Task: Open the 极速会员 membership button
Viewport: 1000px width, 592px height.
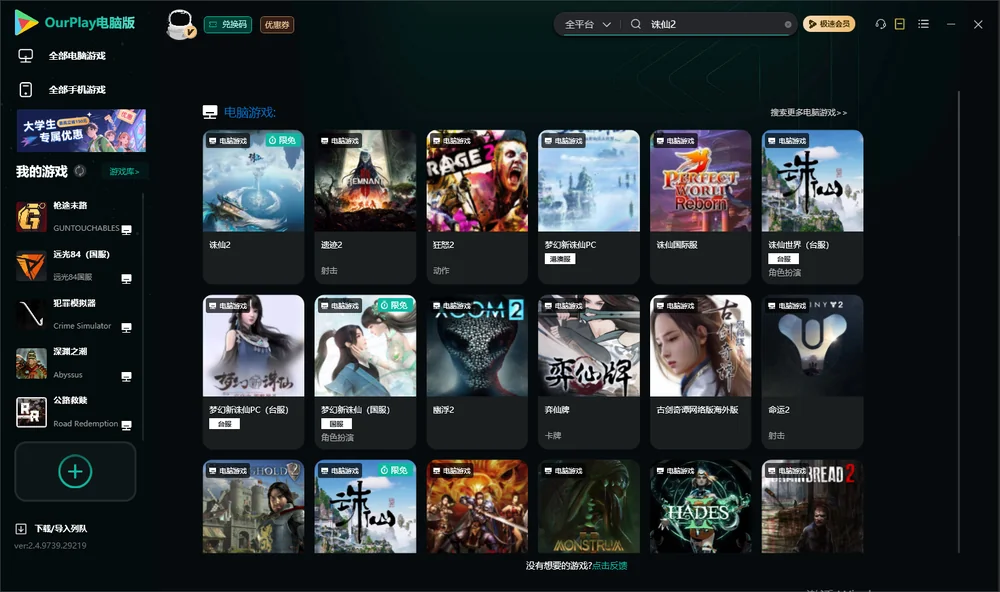Action: pyautogui.click(x=828, y=24)
